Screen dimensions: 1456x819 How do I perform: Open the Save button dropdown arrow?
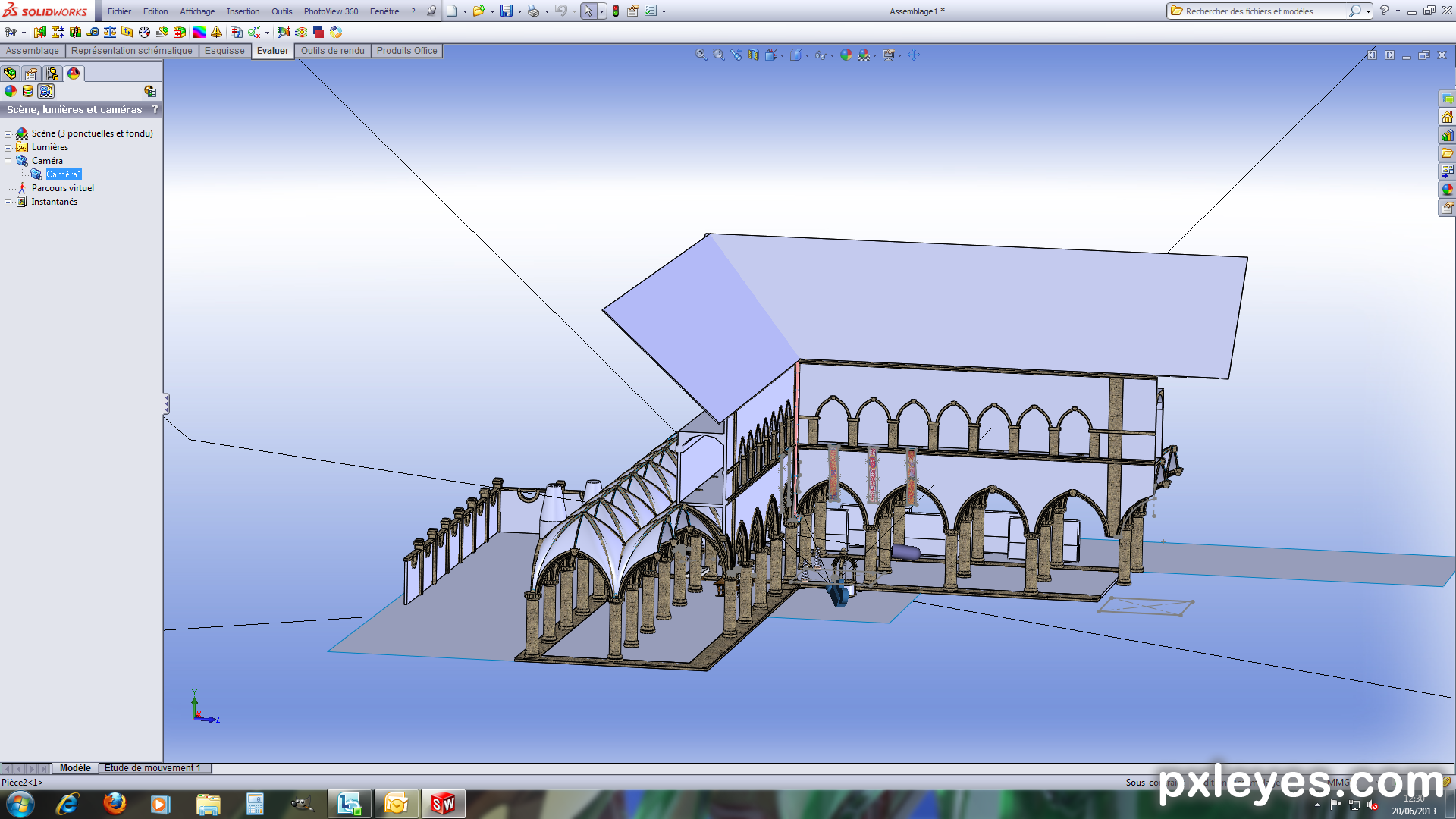pyautogui.click(x=519, y=11)
